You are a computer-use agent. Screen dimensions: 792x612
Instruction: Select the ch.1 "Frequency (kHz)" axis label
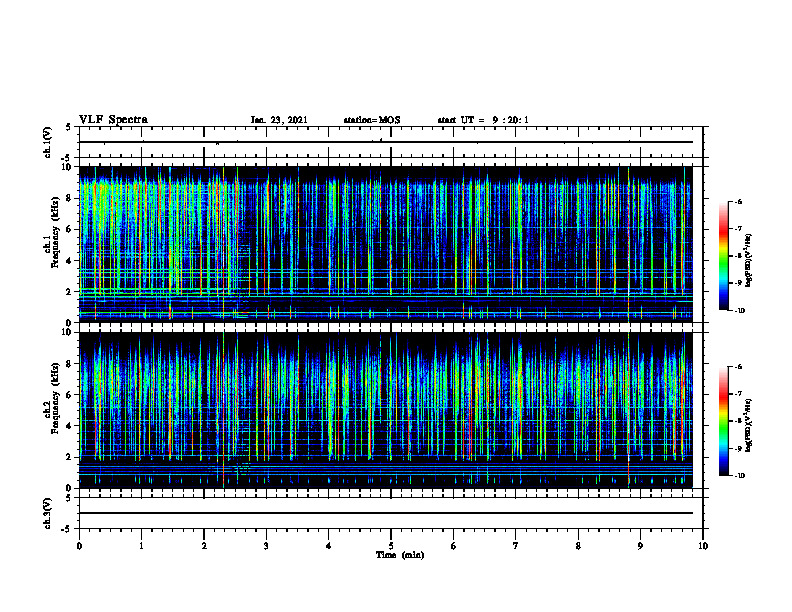(55, 232)
